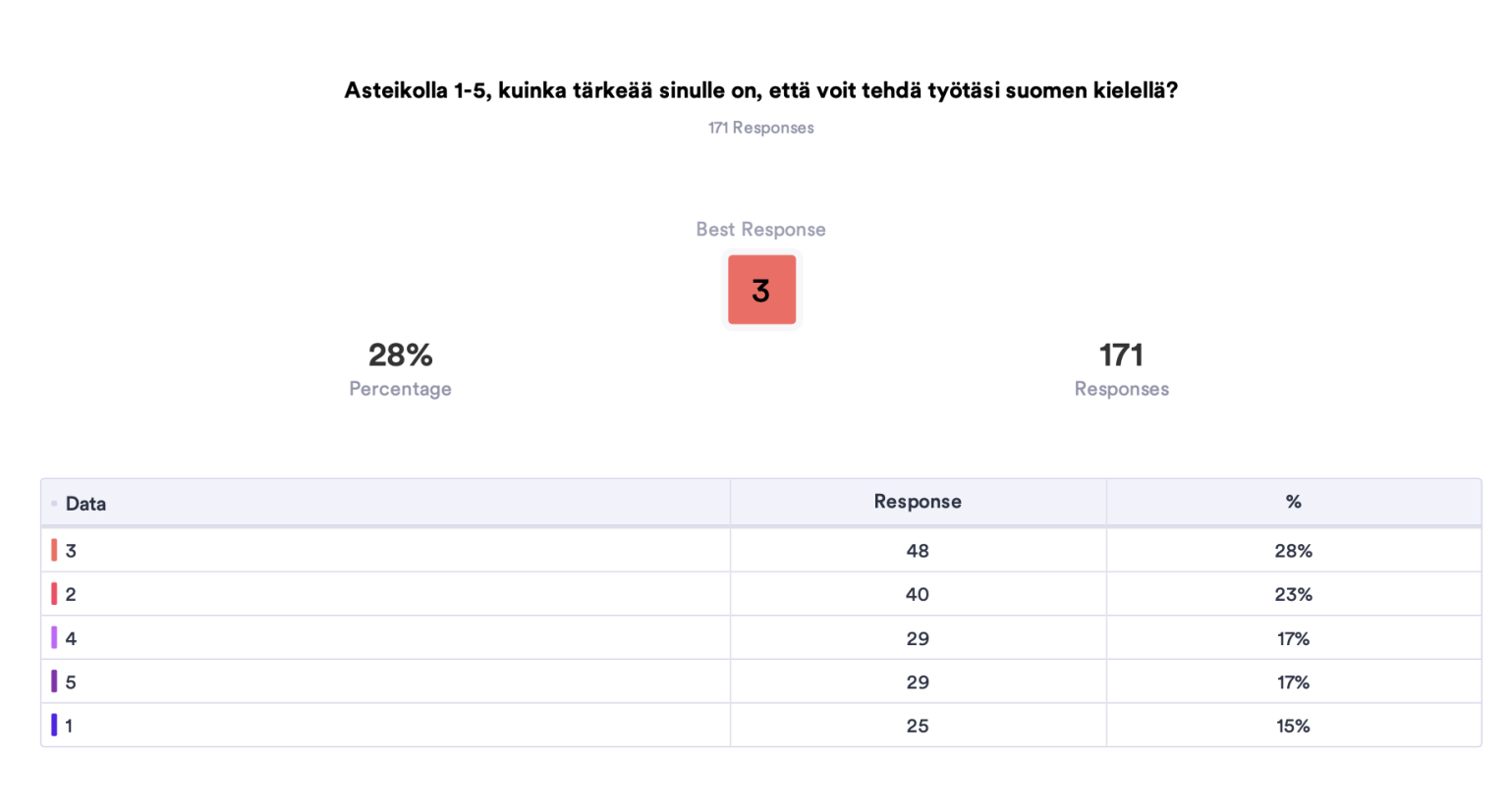Select the coral color marker for row 3
The image size is (1509, 812).
coord(54,551)
